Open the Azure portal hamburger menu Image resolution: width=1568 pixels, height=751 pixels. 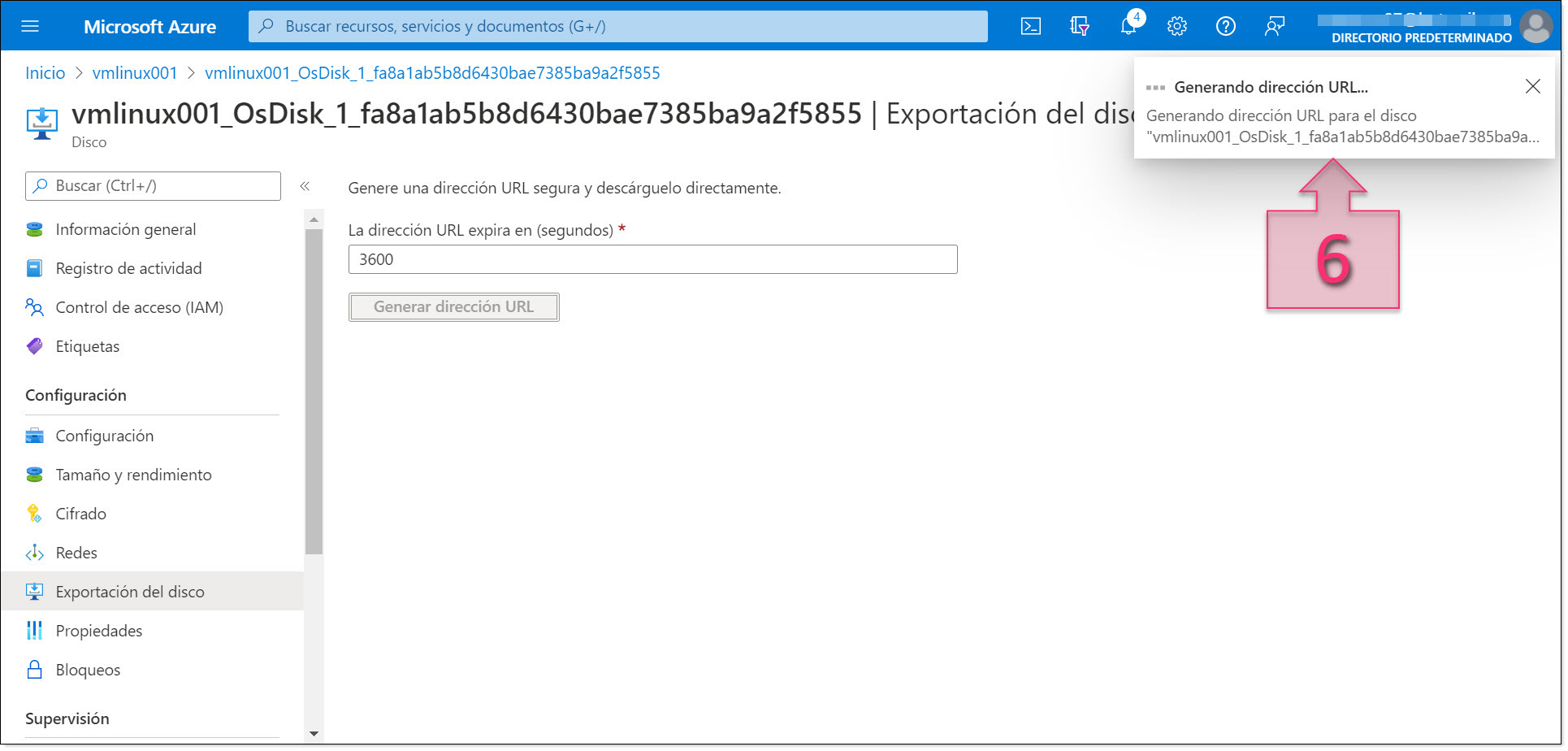pyautogui.click(x=30, y=25)
